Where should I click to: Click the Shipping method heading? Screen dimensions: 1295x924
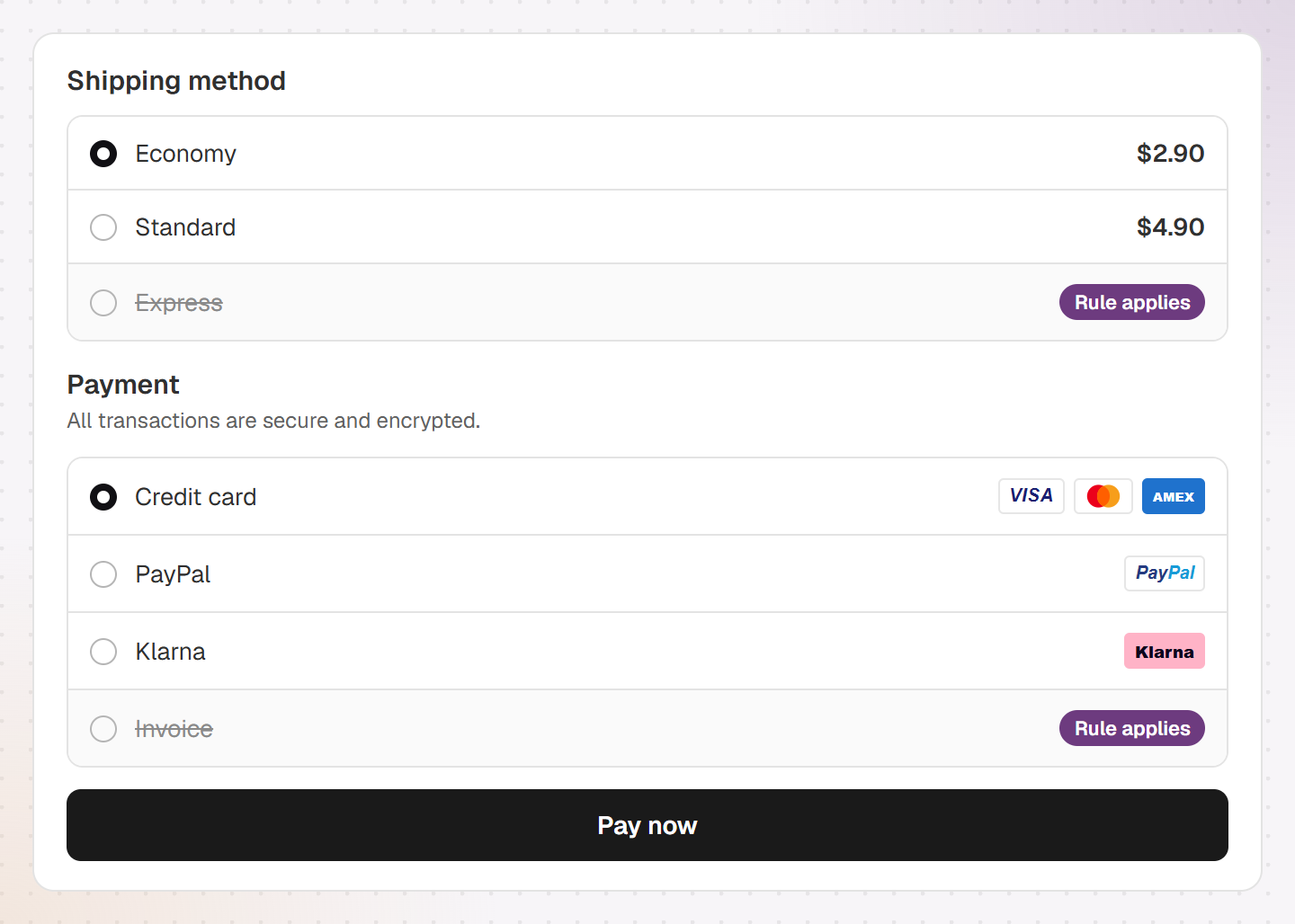click(176, 81)
